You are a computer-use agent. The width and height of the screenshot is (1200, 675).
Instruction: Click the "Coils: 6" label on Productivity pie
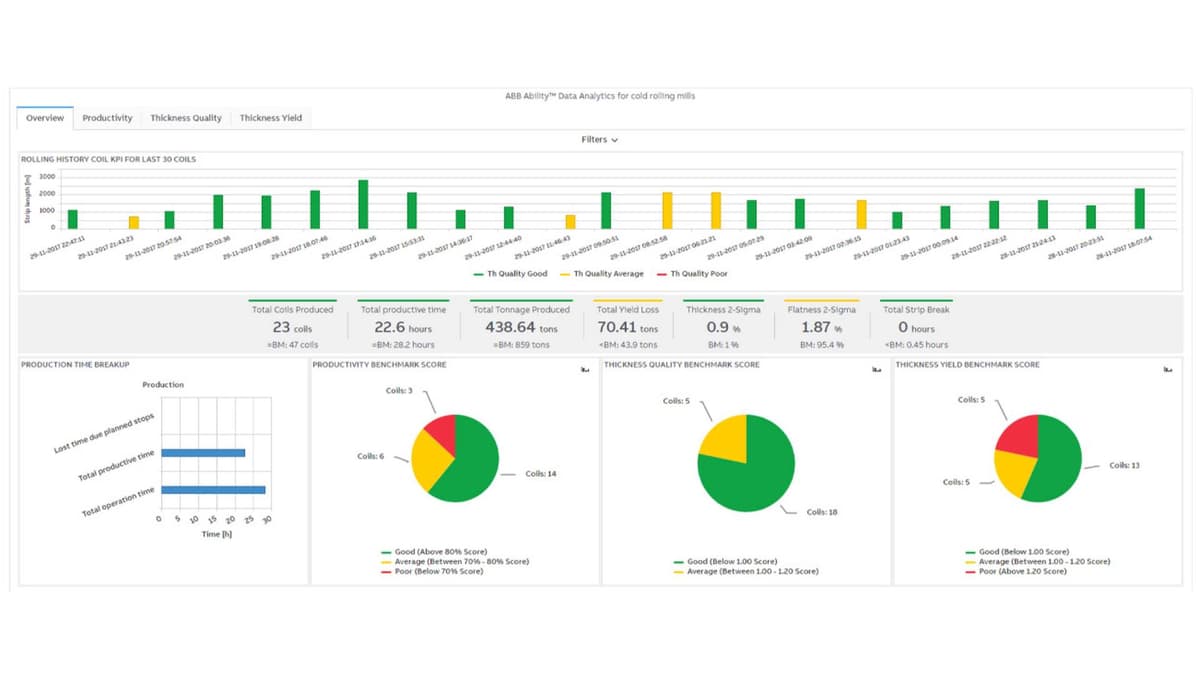pyautogui.click(x=371, y=456)
